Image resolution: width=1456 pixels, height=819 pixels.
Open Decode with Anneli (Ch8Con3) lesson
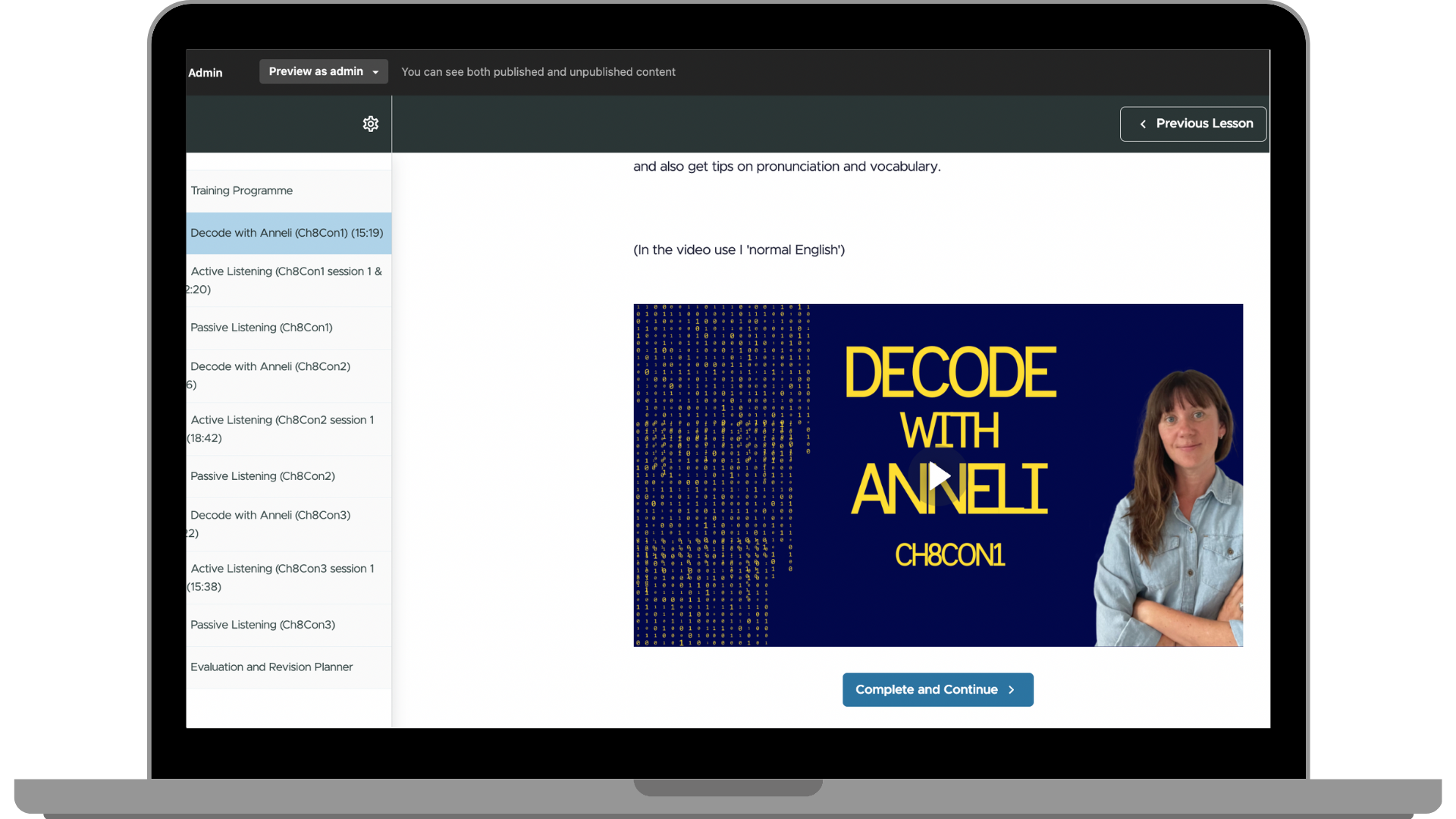pos(288,524)
